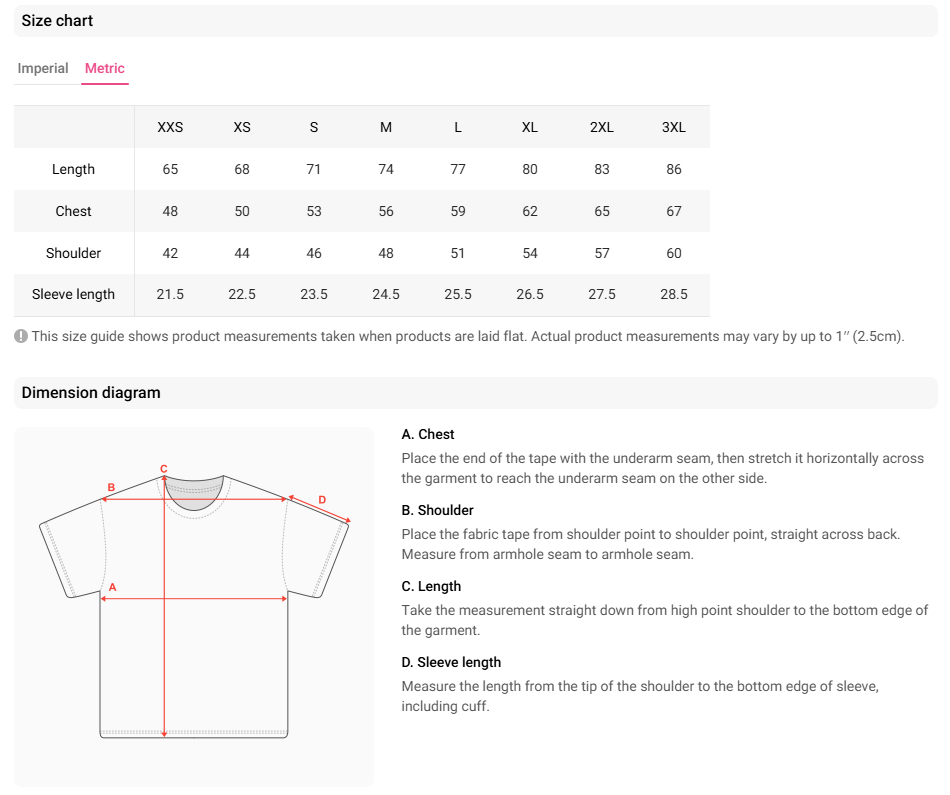950x795 pixels.
Task: Click the C. Length description title
Action: [431, 586]
